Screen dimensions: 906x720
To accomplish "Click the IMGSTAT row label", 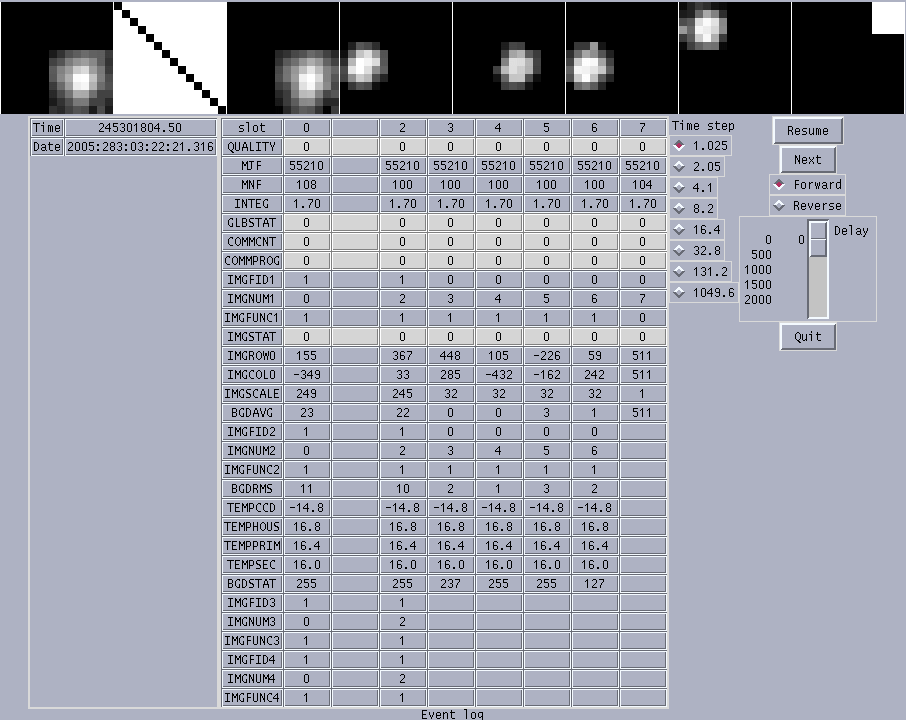I will click(x=252, y=337).
